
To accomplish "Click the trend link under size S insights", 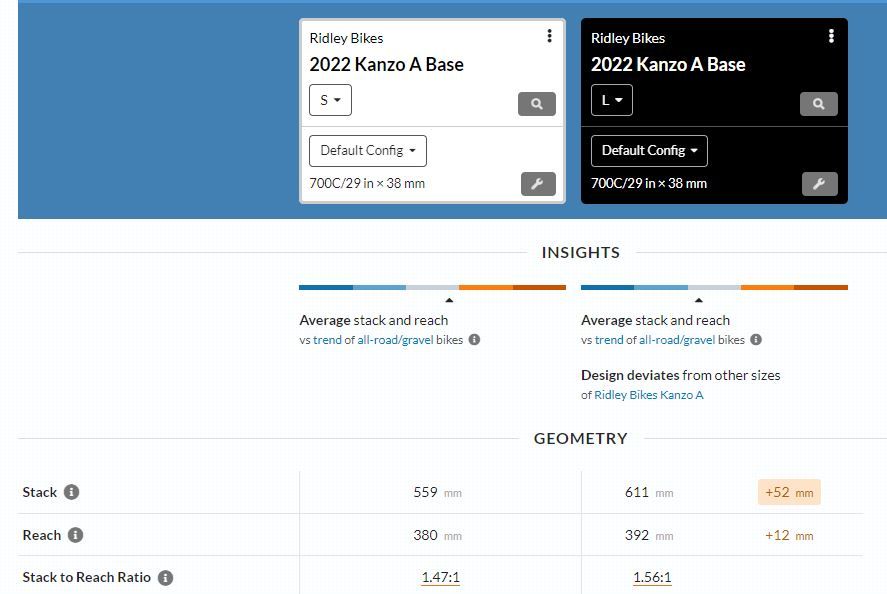I will pos(327,340).
